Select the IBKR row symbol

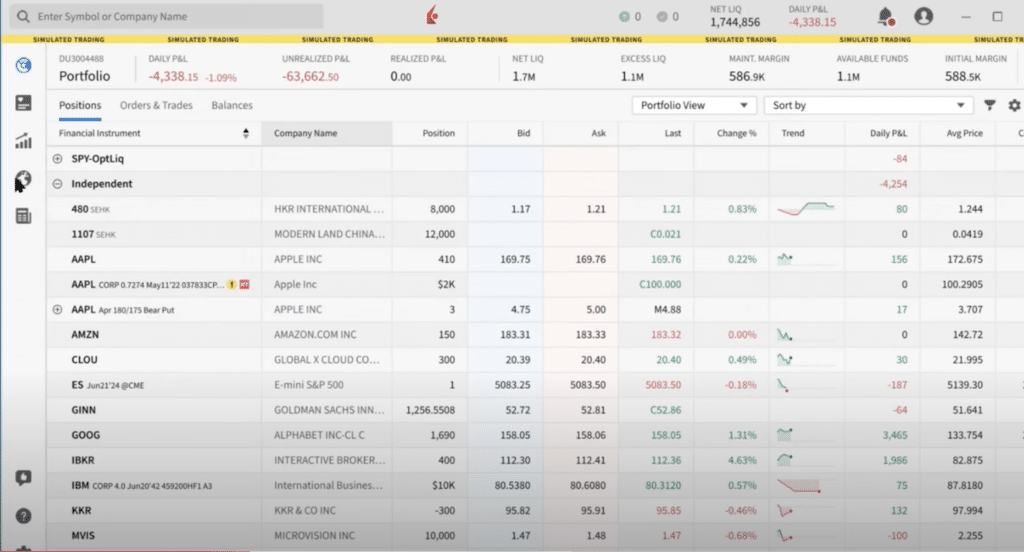[83, 461]
